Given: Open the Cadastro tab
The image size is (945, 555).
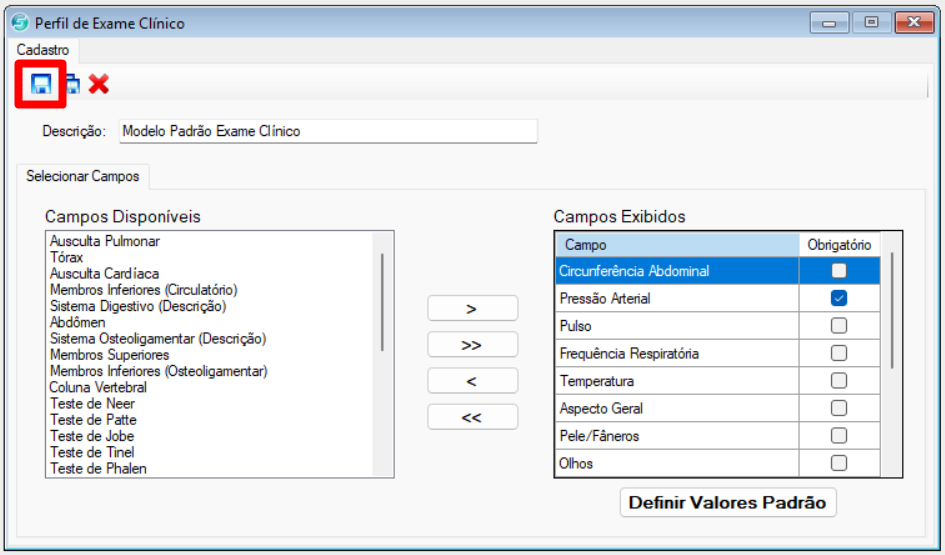Looking at the screenshot, I should (43, 50).
